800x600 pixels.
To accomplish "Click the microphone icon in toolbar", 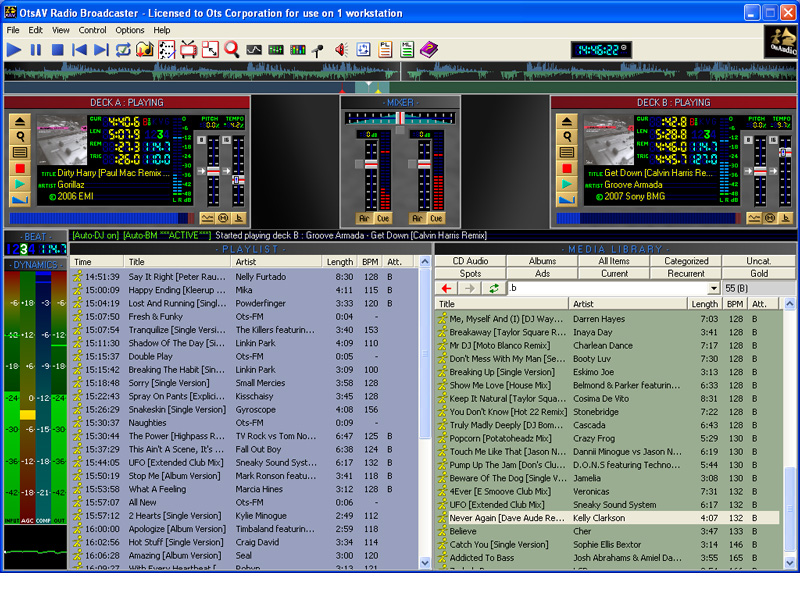I will (x=318, y=49).
